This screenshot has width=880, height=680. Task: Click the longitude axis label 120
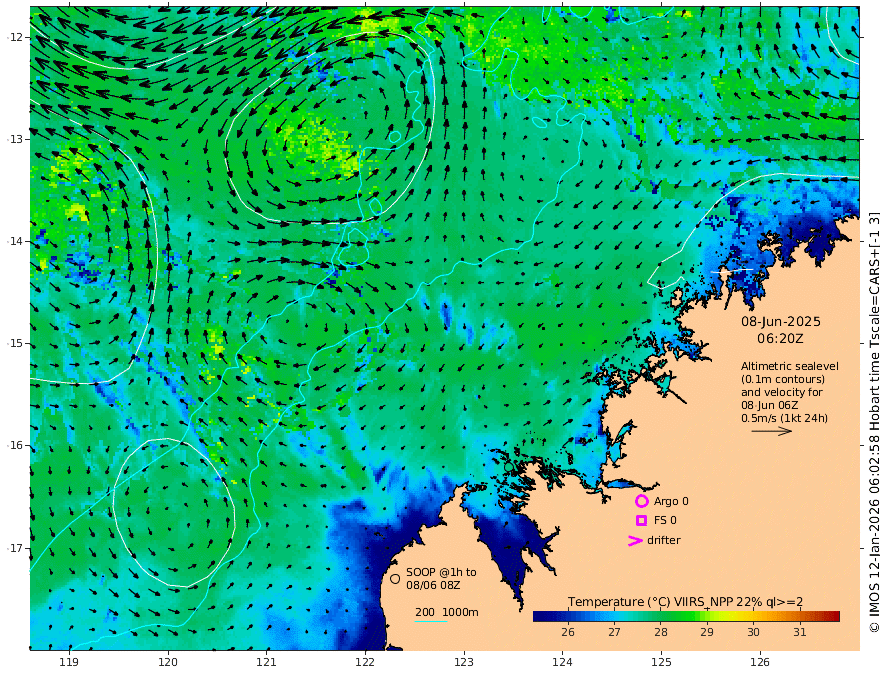point(168,662)
